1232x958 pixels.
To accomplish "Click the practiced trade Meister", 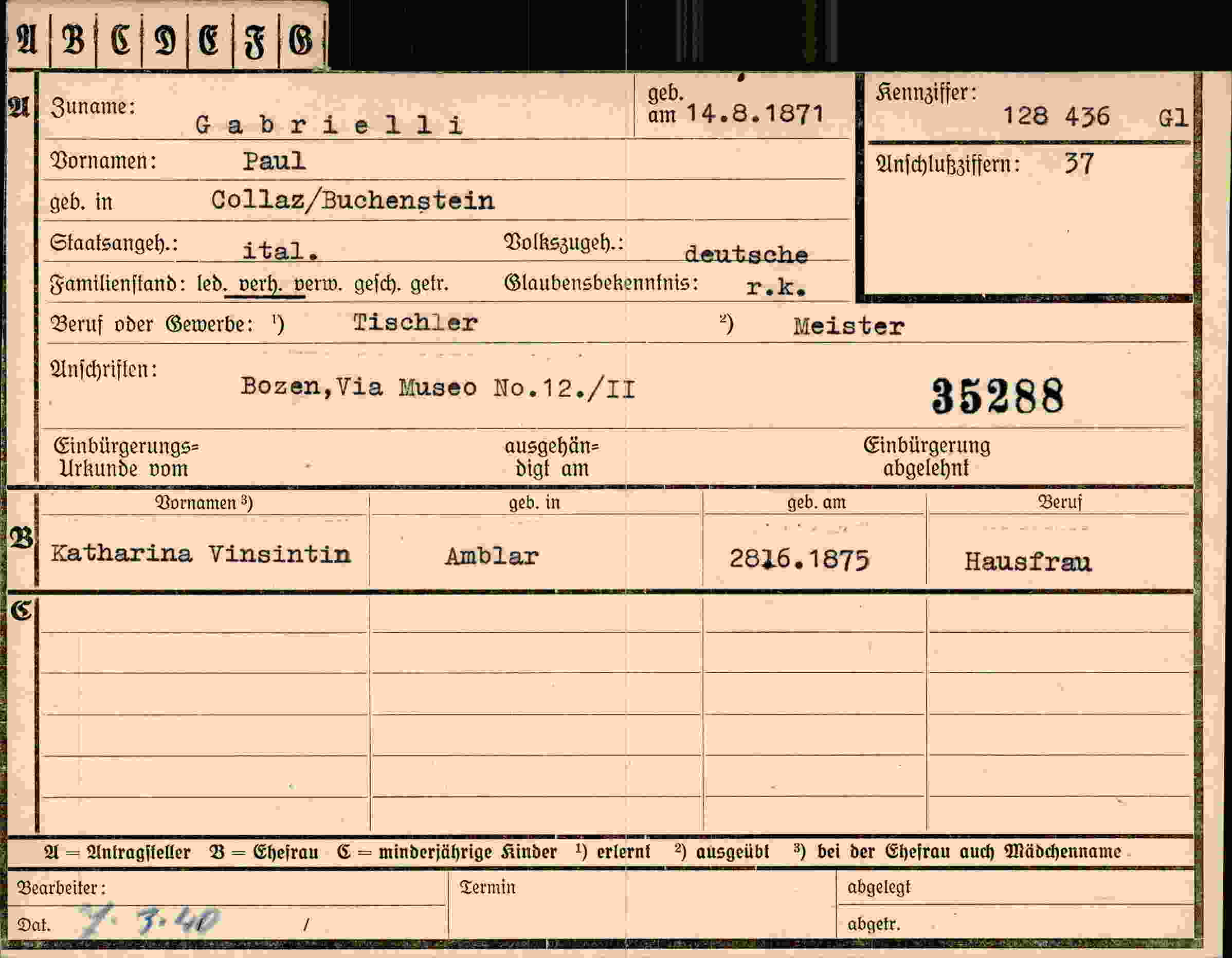I will 848,326.
